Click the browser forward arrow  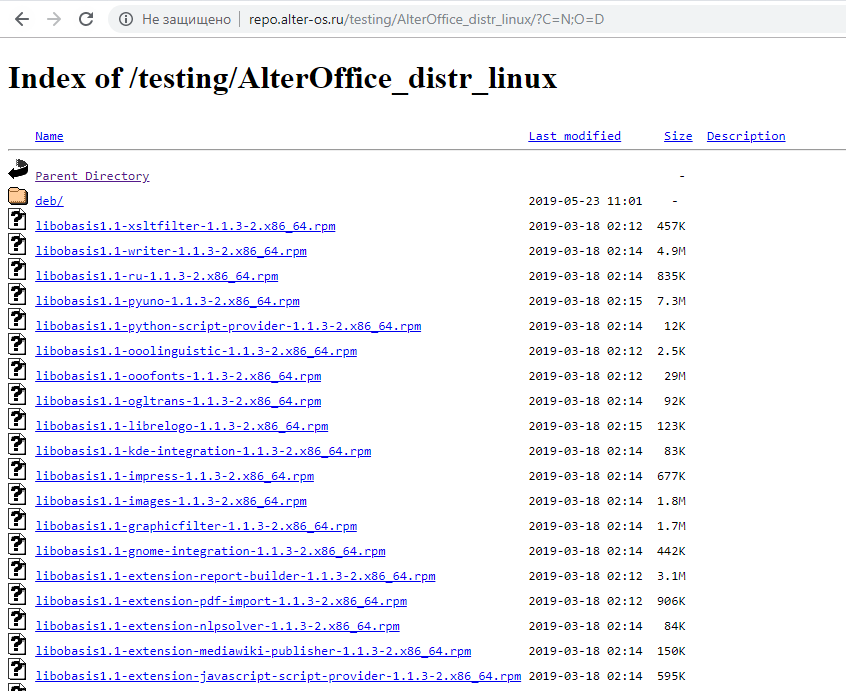54,19
